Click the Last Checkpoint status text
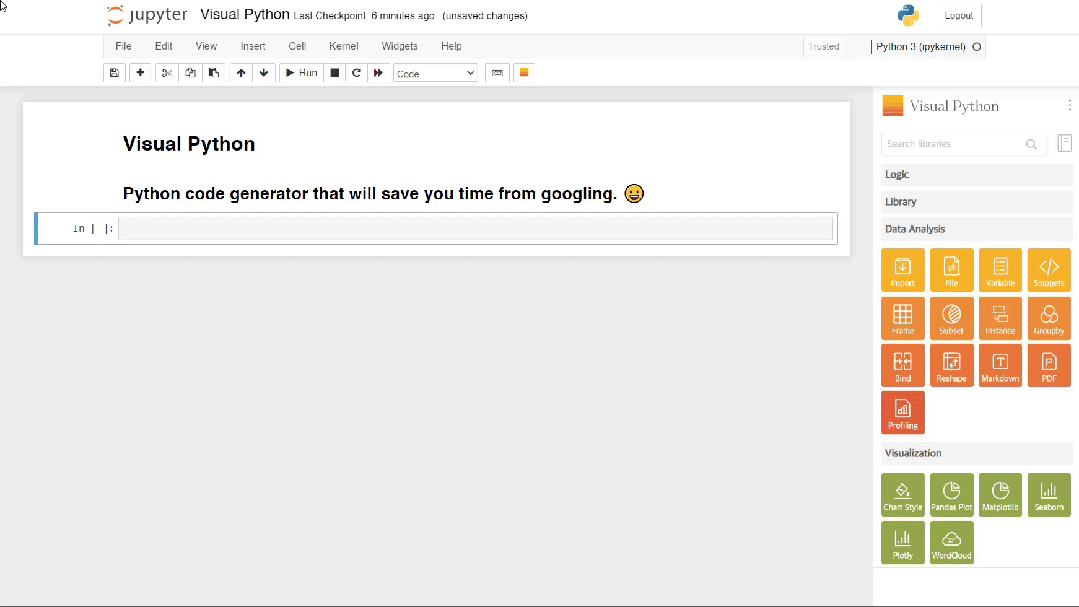Image resolution: width=1079 pixels, height=607 pixels. [364, 16]
